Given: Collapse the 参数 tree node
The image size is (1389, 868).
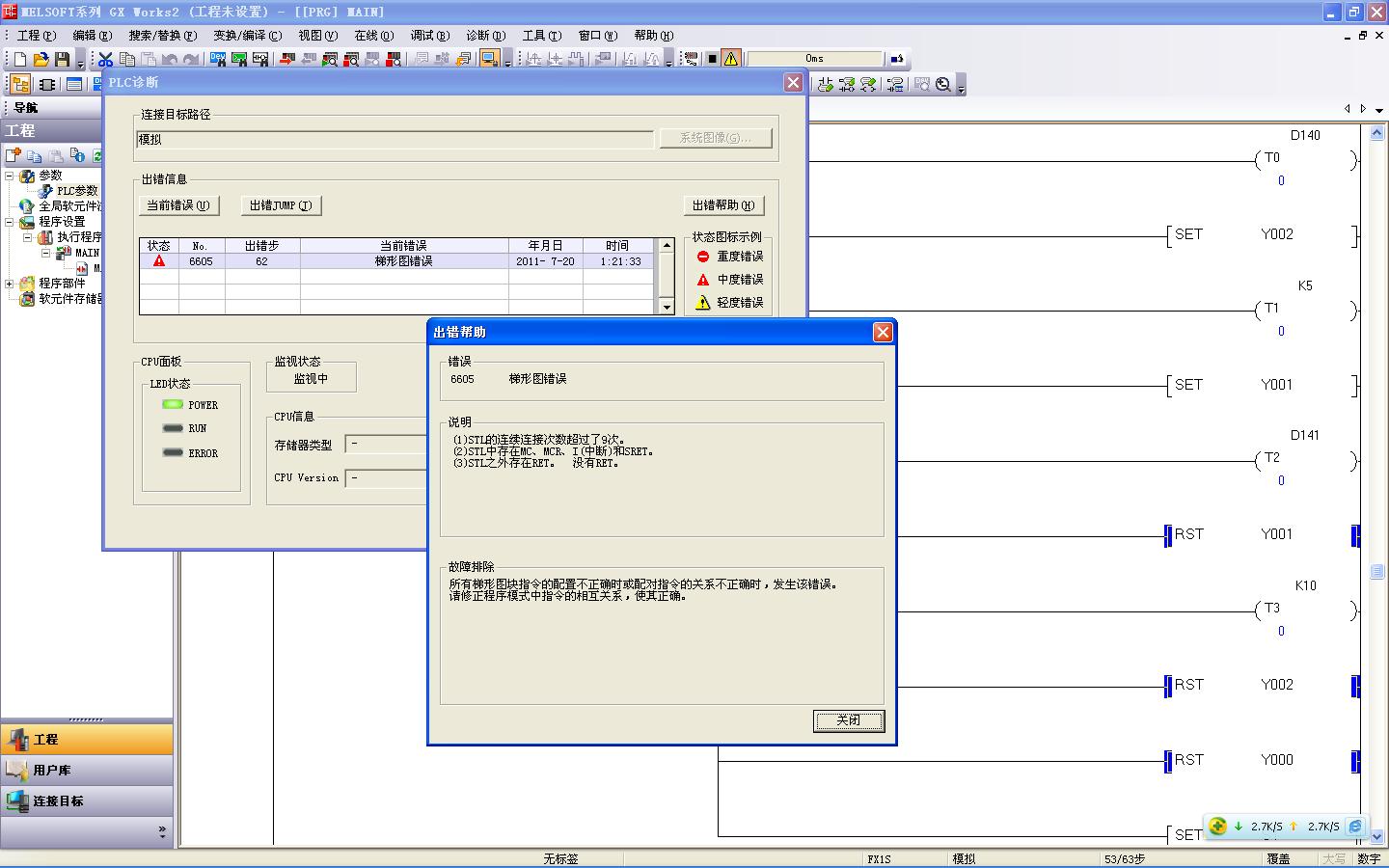Looking at the screenshot, I should (x=10, y=176).
